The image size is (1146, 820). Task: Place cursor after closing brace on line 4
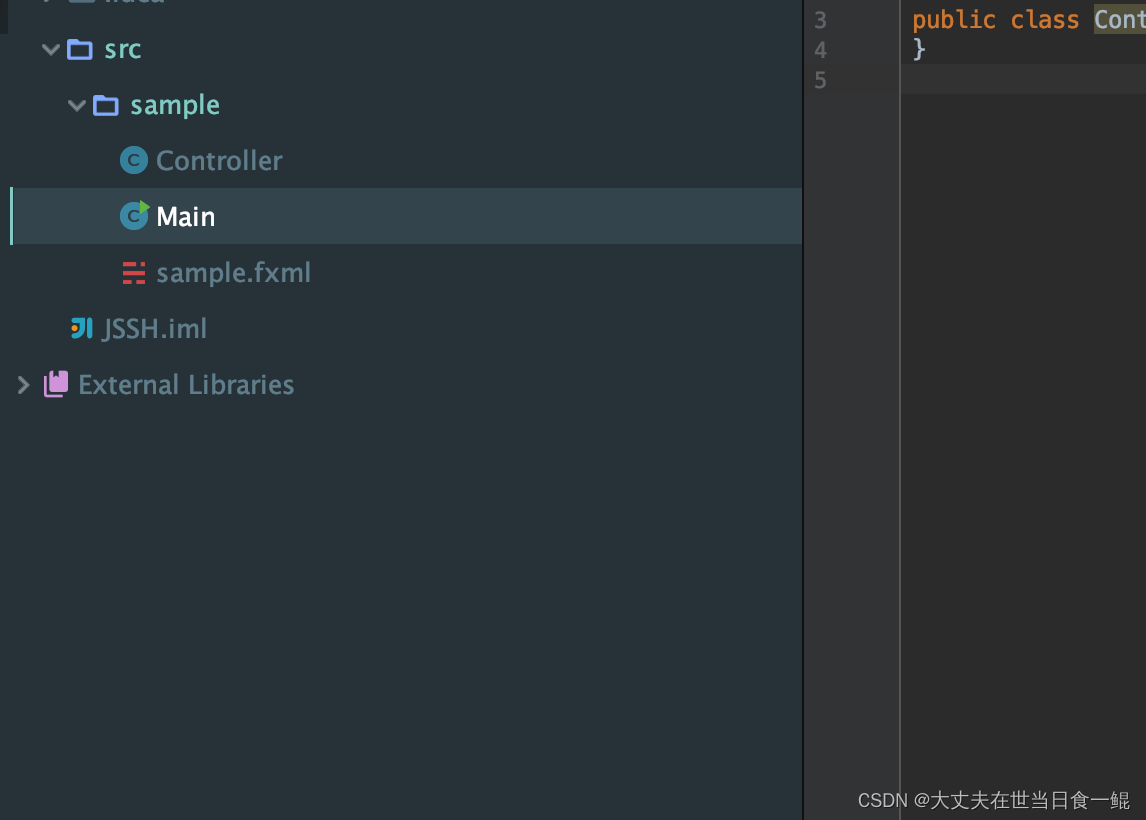pyautogui.click(x=928, y=50)
